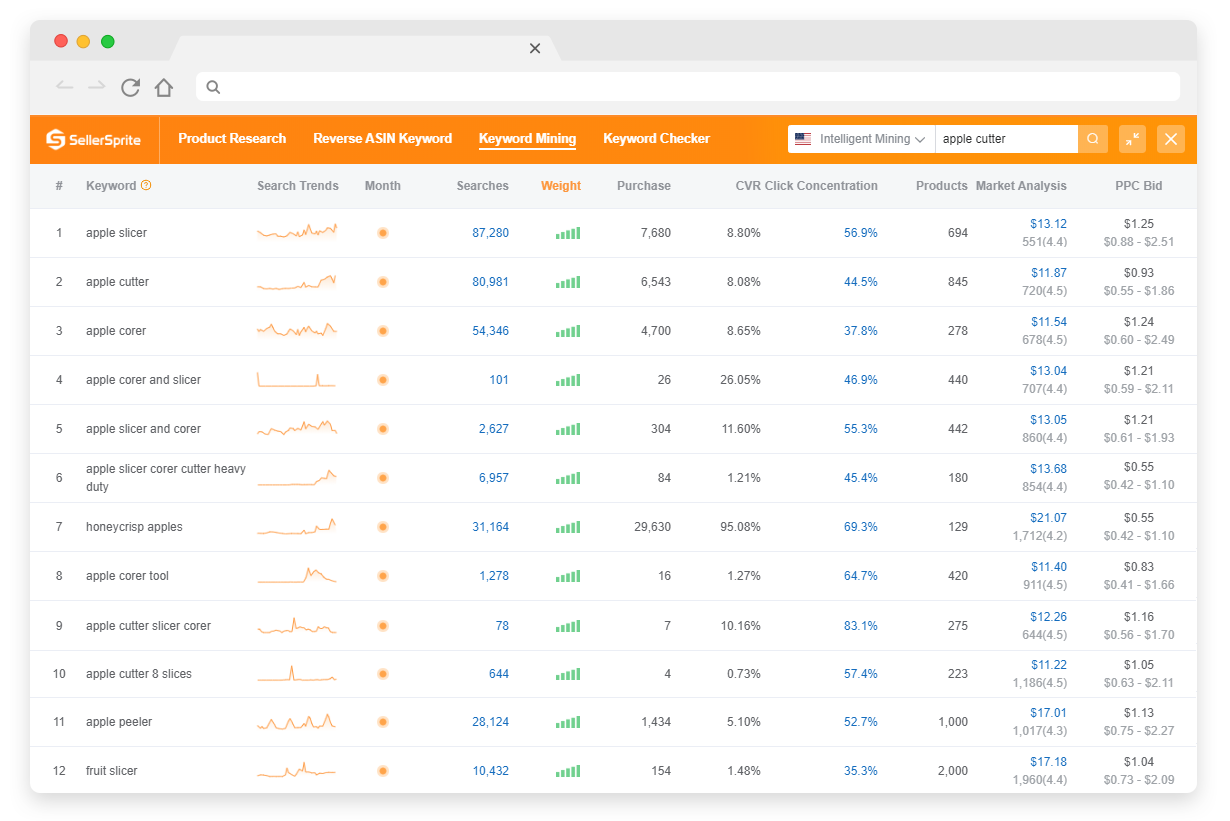Switch to the Keyword Checker tab
The image size is (1230, 821).
656,139
